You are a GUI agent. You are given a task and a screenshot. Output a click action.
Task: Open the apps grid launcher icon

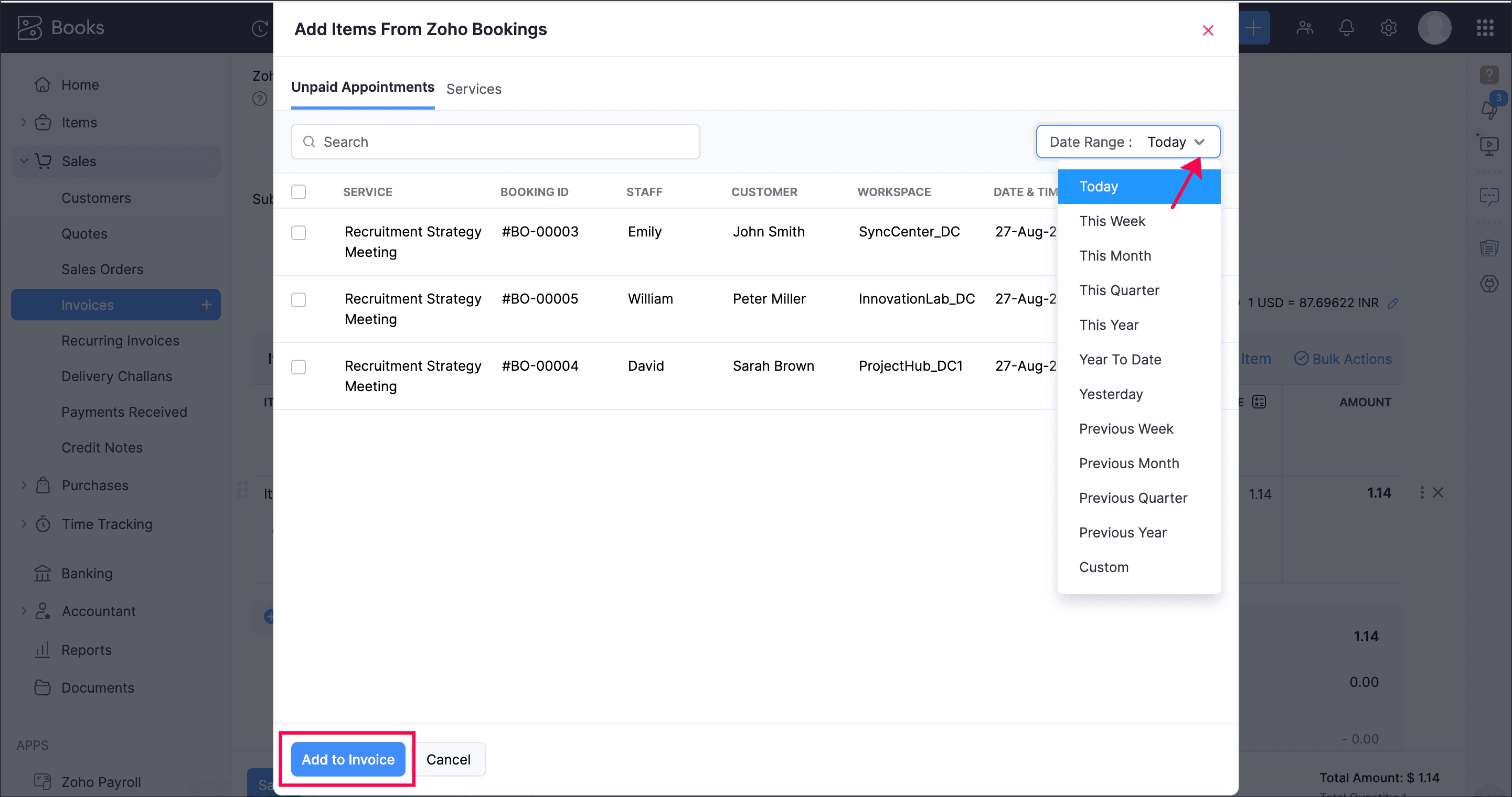click(1484, 28)
